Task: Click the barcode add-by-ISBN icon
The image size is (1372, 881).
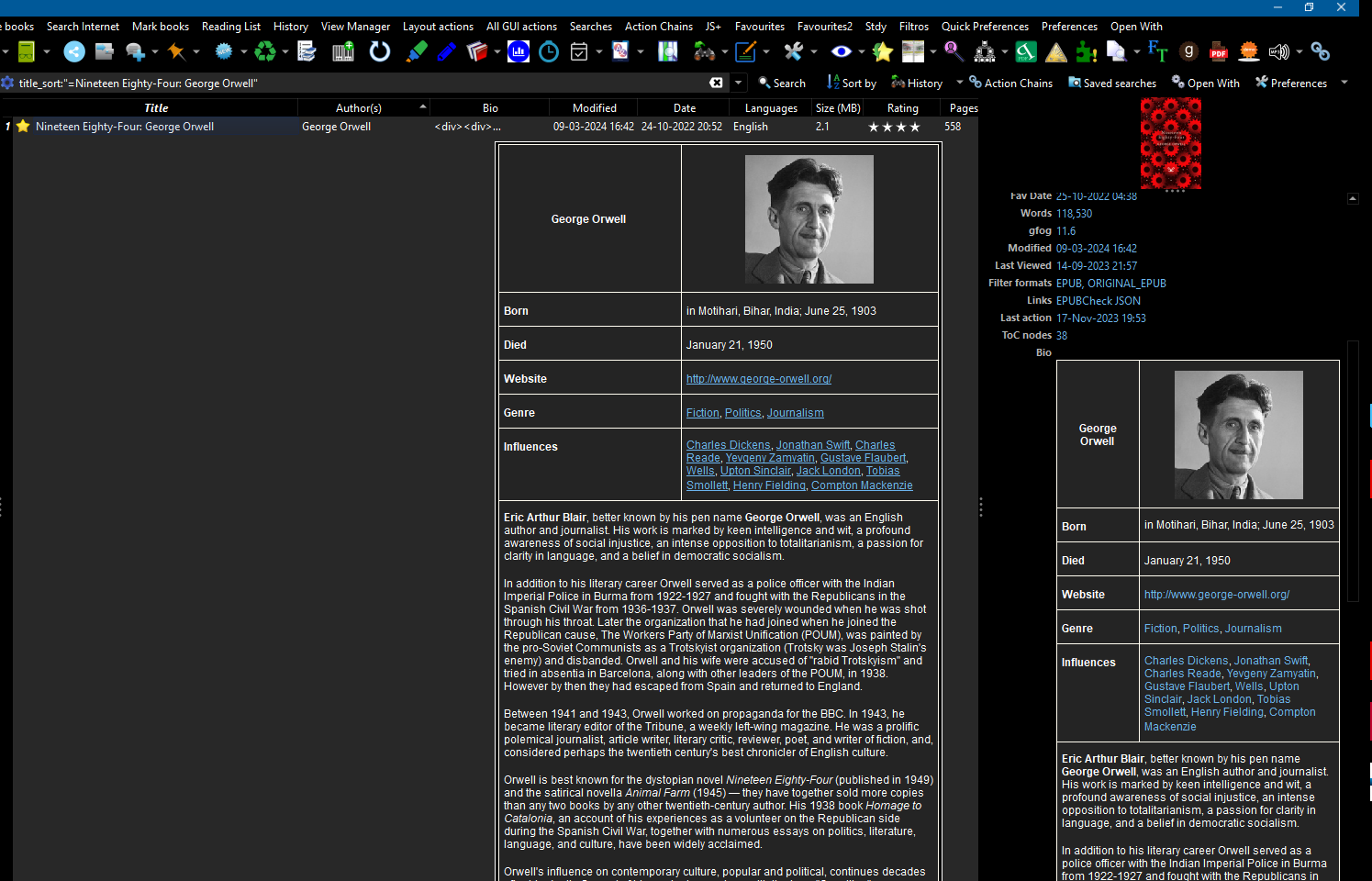Action: pos(343,52)
